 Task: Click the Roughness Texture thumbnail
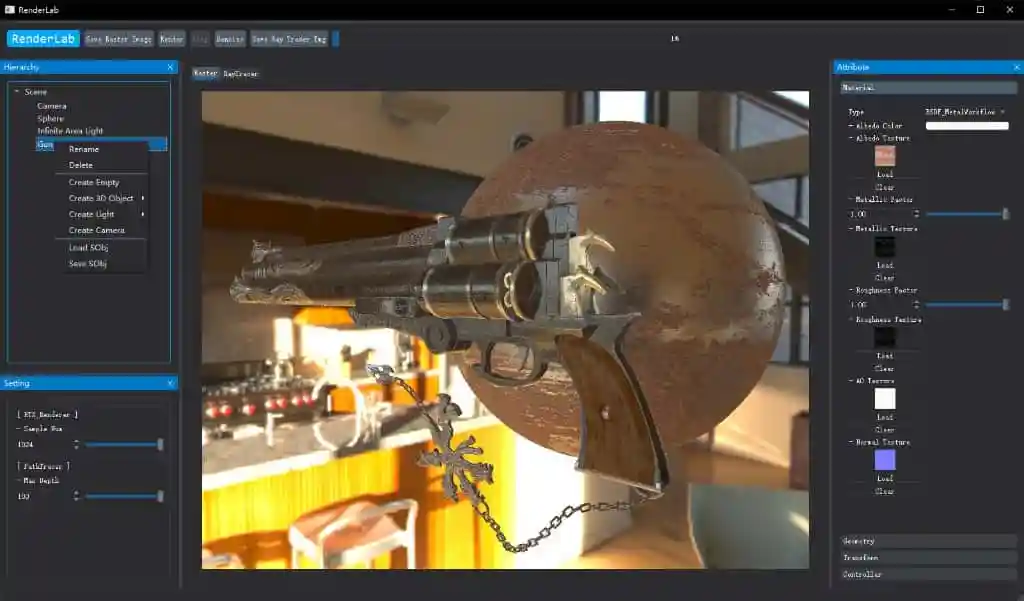(x=885, y=337)
